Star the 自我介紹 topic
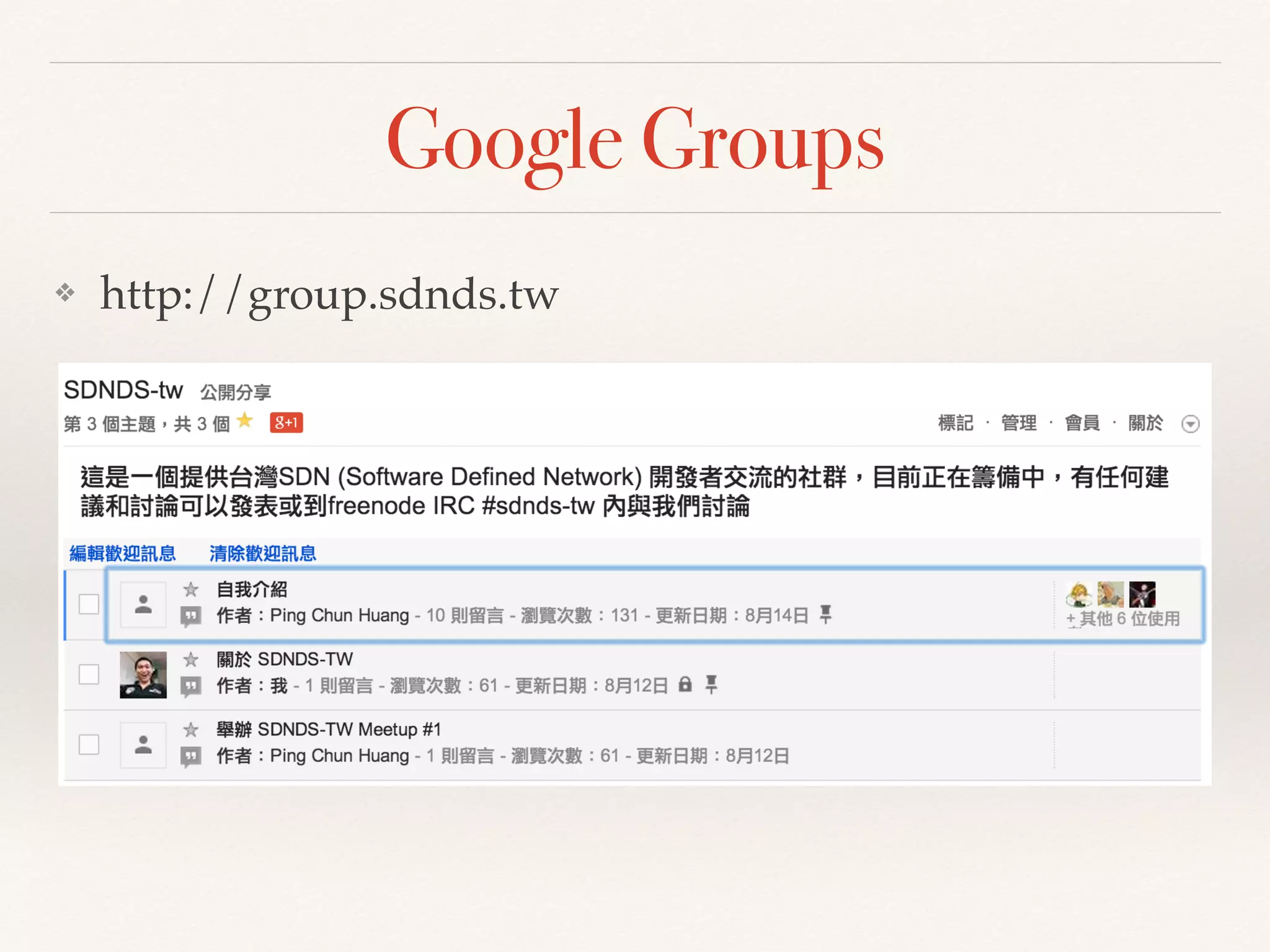1270x952 pixels. (x=191, y=589)
